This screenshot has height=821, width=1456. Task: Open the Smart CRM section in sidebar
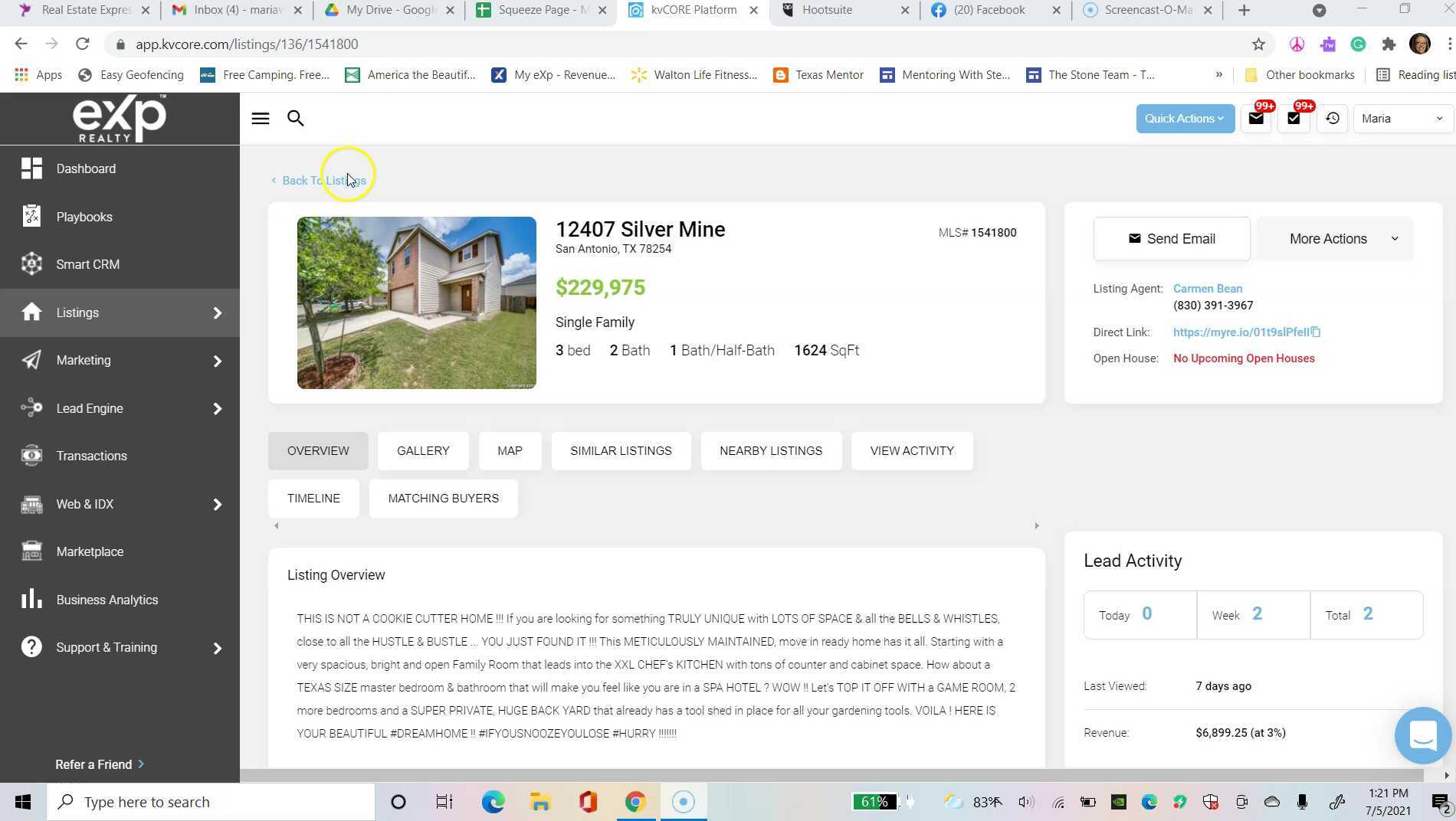point(87,264)
